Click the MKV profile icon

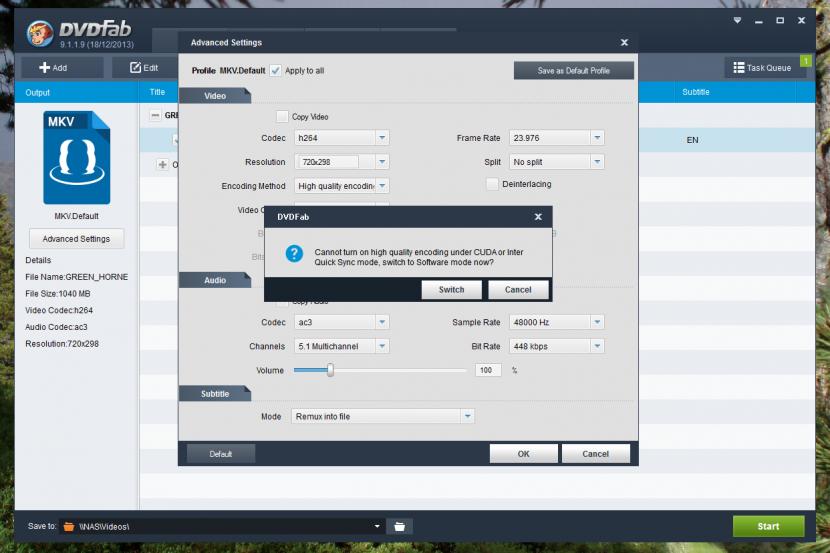(x=77, y=157)
